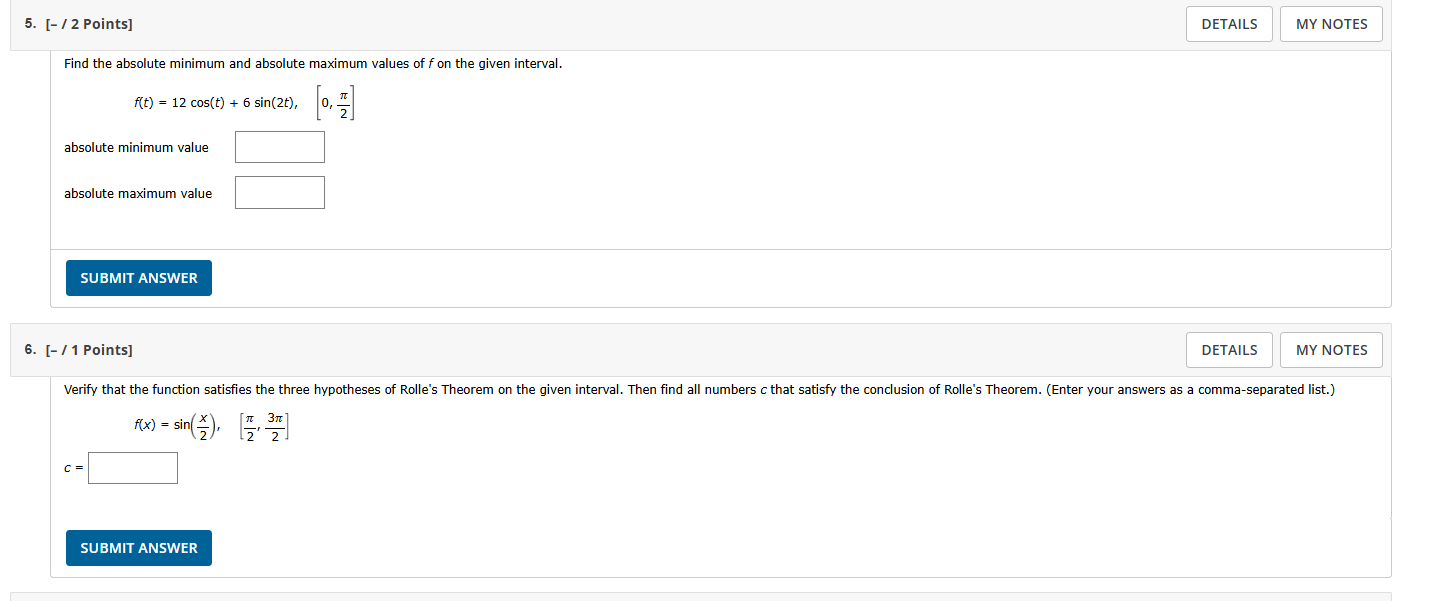
Task: Click the f(t) = 12 cos(t) + 6 sin(2t) formula
Action: point(215,103)
